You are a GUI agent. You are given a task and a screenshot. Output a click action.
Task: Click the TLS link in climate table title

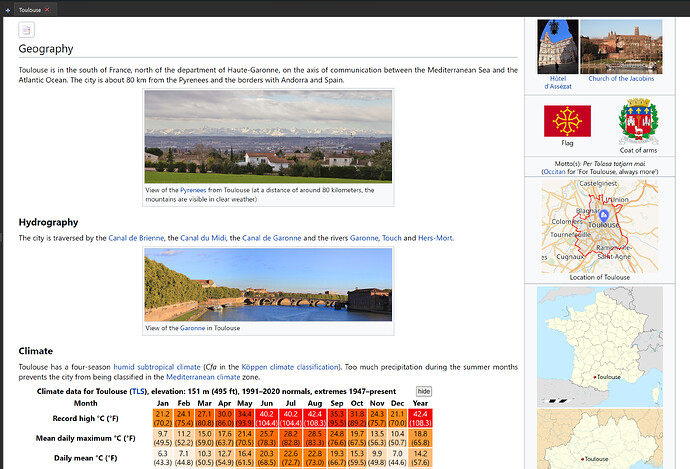pos(136,391)
